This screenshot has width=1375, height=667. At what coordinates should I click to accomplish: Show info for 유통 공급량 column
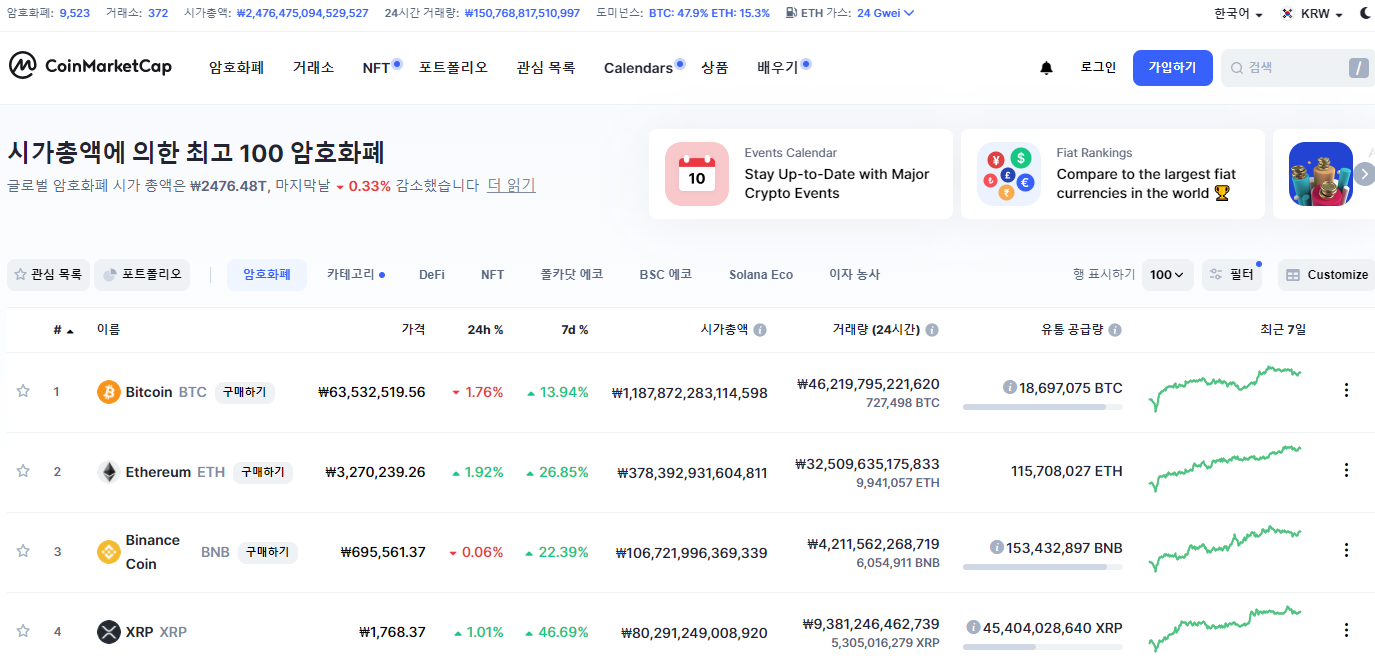(1115, 330)
